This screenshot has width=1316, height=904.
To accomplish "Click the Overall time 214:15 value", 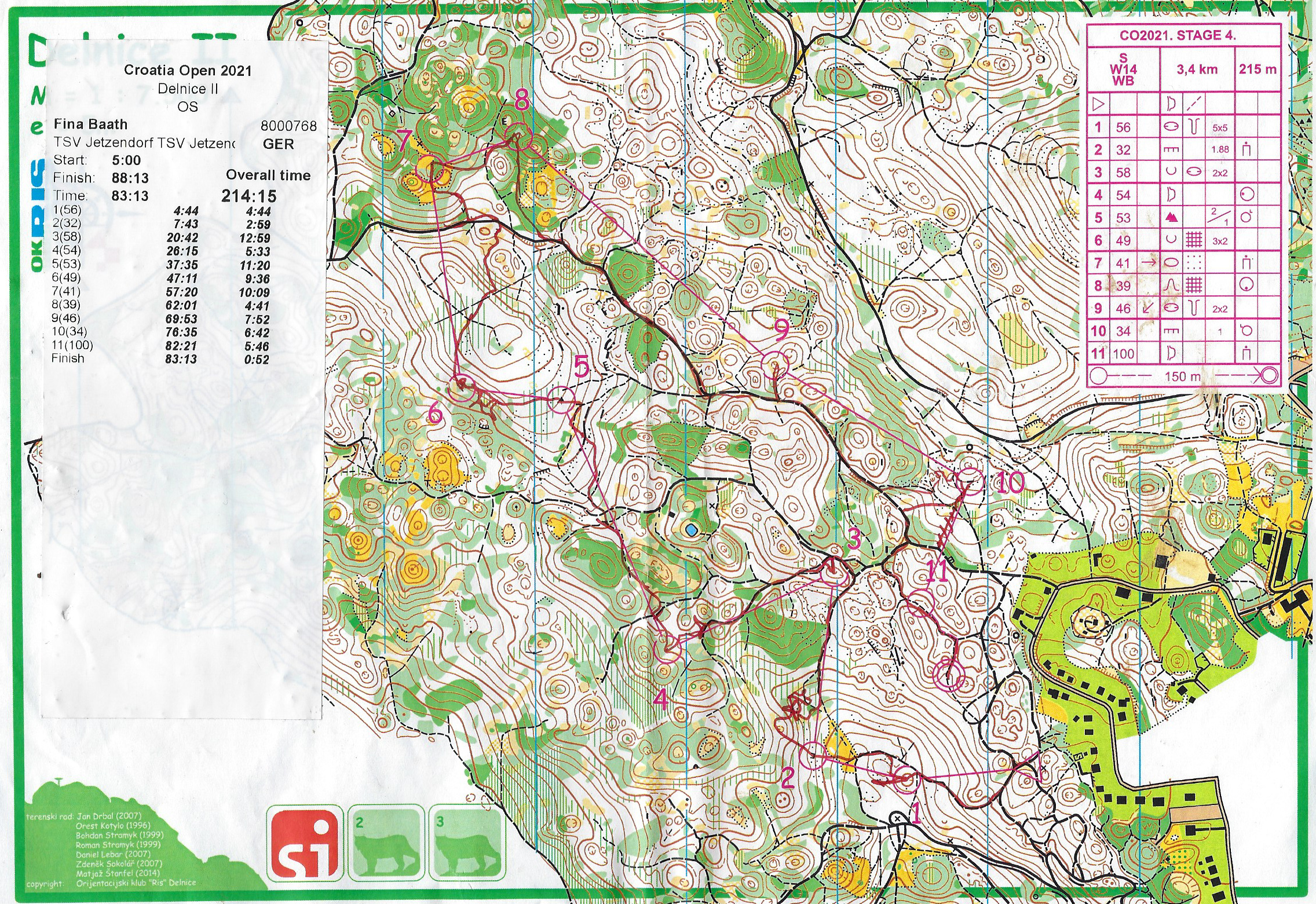I will pos(249,196).
